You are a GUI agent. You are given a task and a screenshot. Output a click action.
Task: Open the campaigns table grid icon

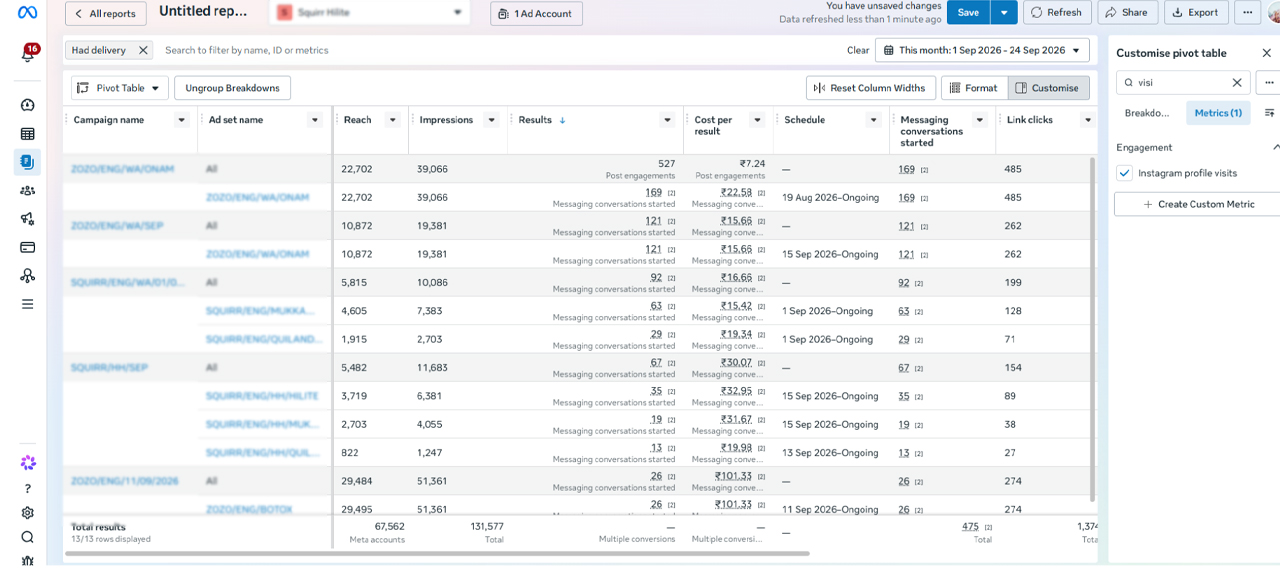pos(28,134)
